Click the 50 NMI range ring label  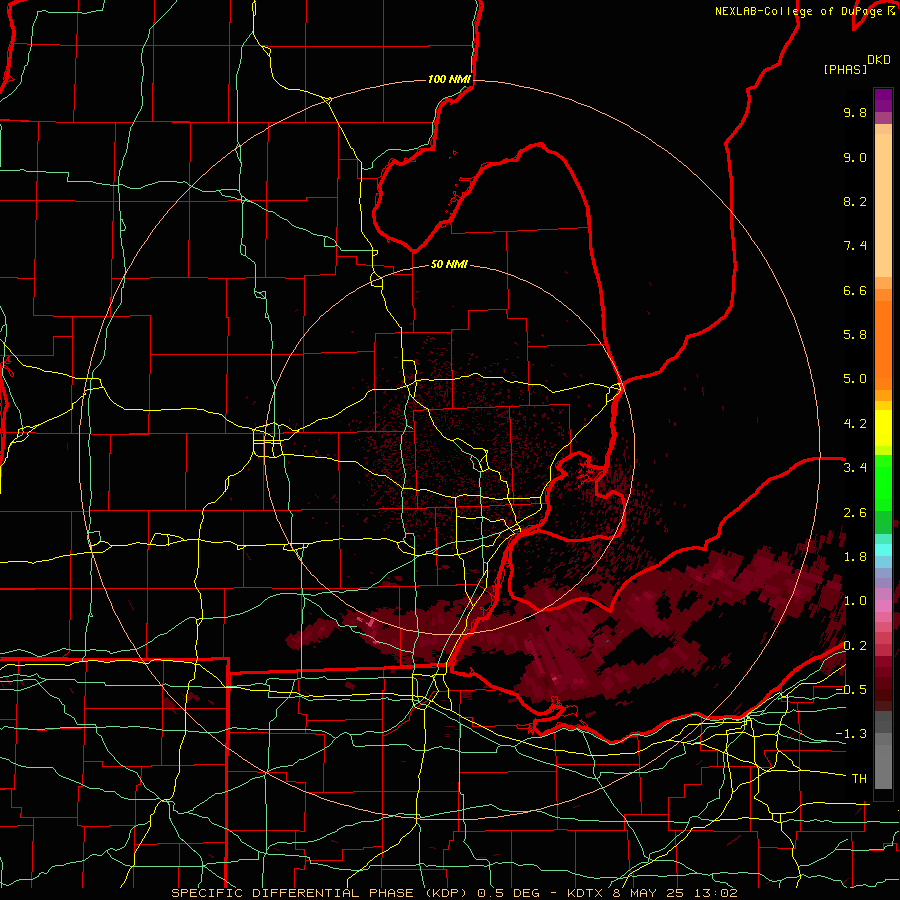[x=449, y=265]
